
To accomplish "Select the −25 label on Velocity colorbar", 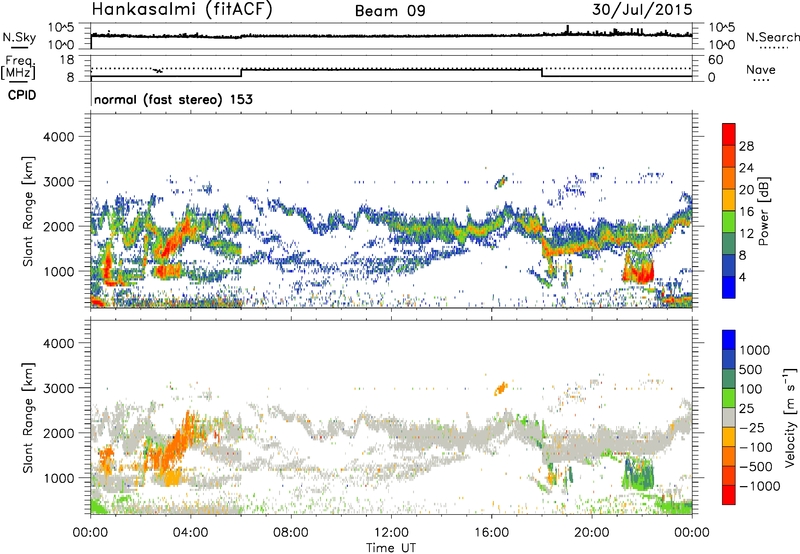I will [752, 428].
